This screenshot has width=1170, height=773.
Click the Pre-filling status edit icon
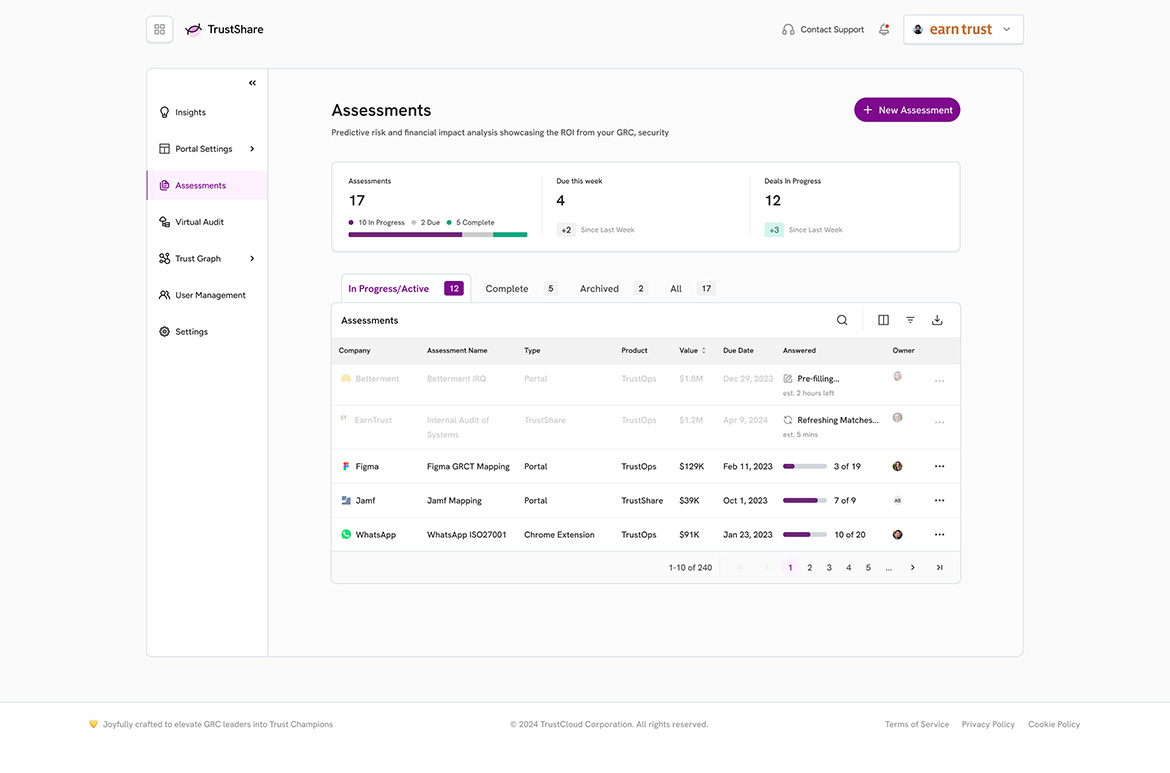pyautogui.click(x=788, y=379)
